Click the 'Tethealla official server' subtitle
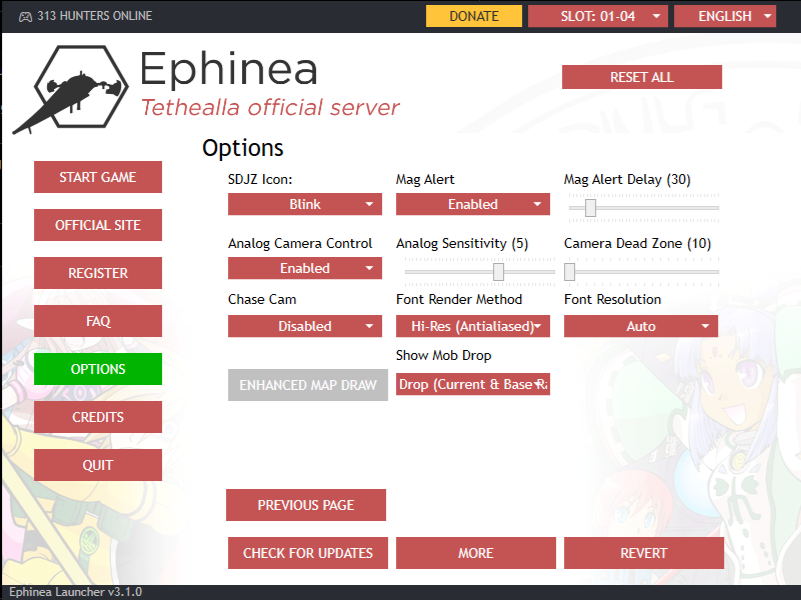 click(270, 108)
